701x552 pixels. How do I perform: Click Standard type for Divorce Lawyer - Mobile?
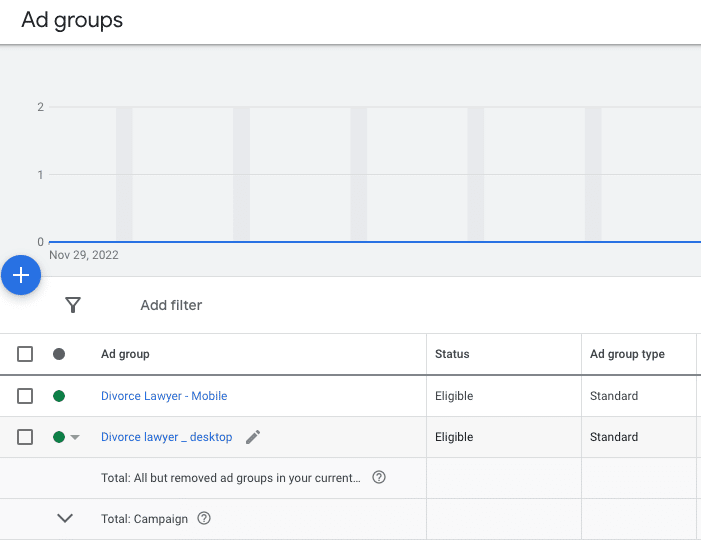click(x=614, y=396)
